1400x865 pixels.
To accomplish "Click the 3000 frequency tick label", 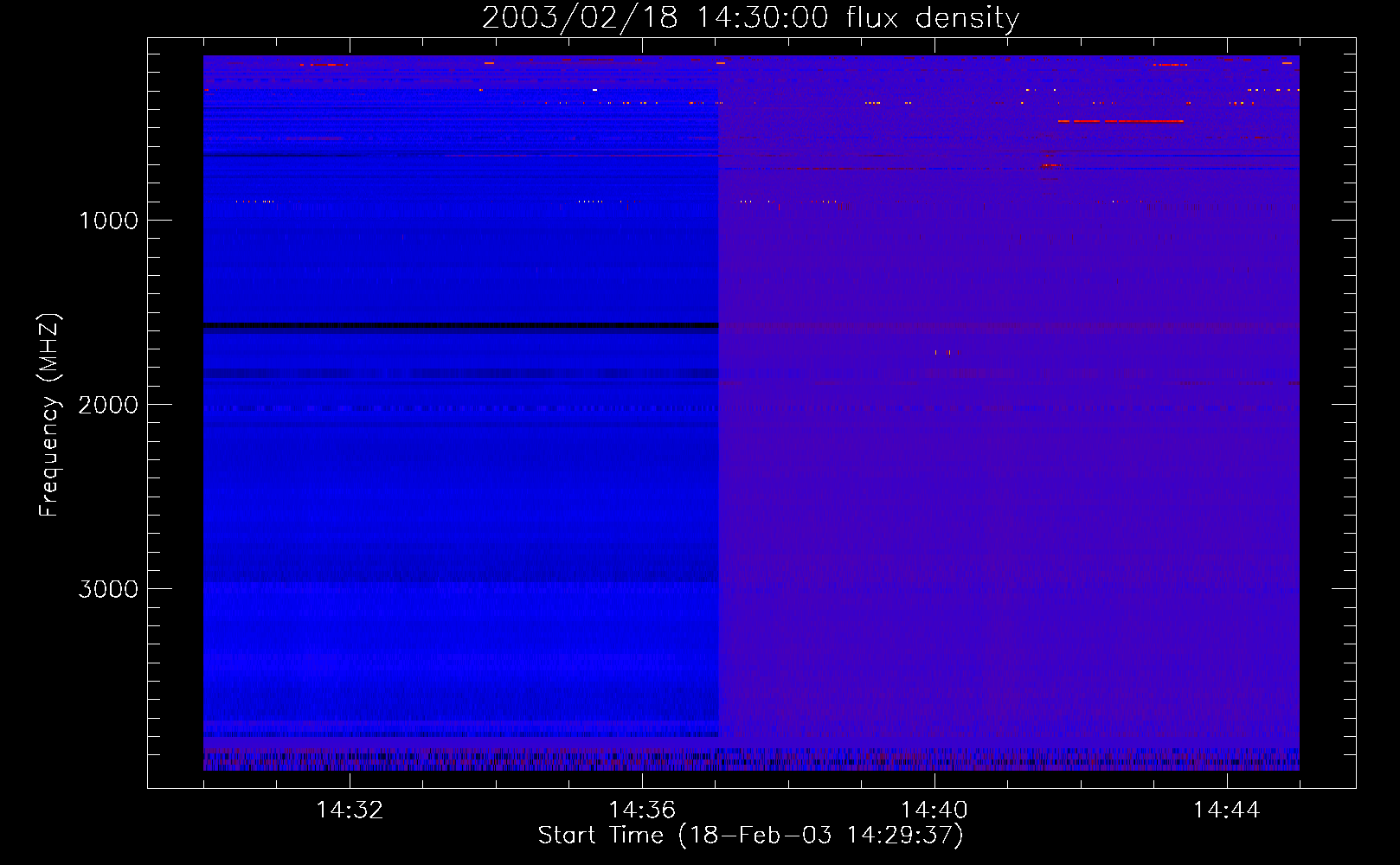I will tap(108, 589).
